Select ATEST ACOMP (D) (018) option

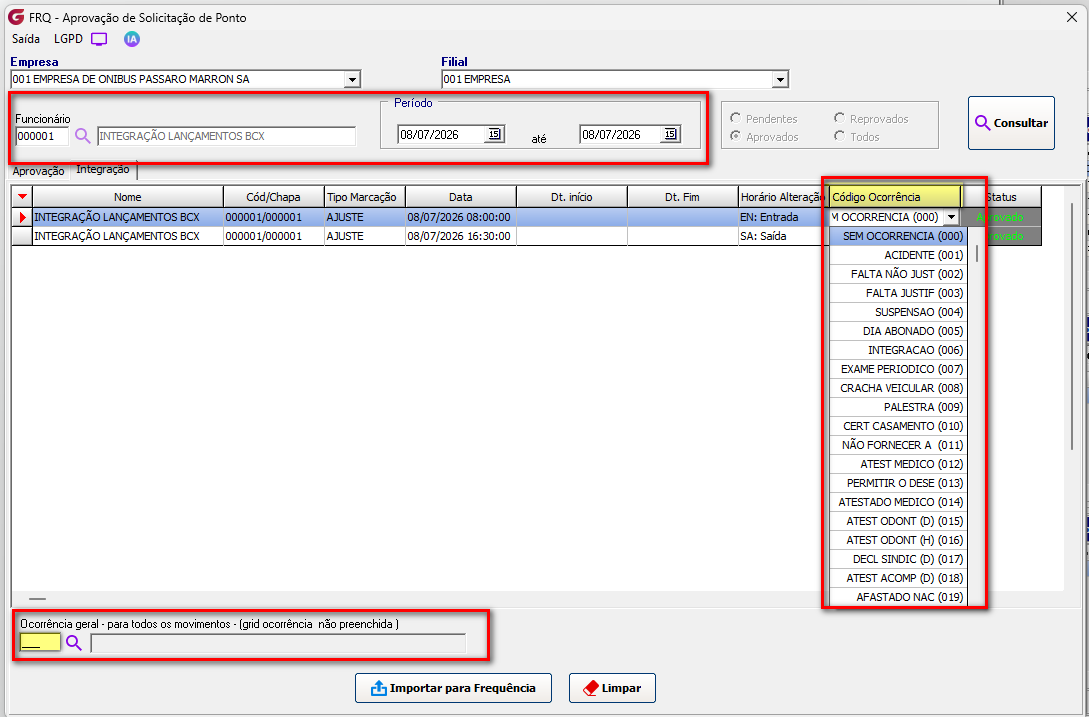coord(898,578)
